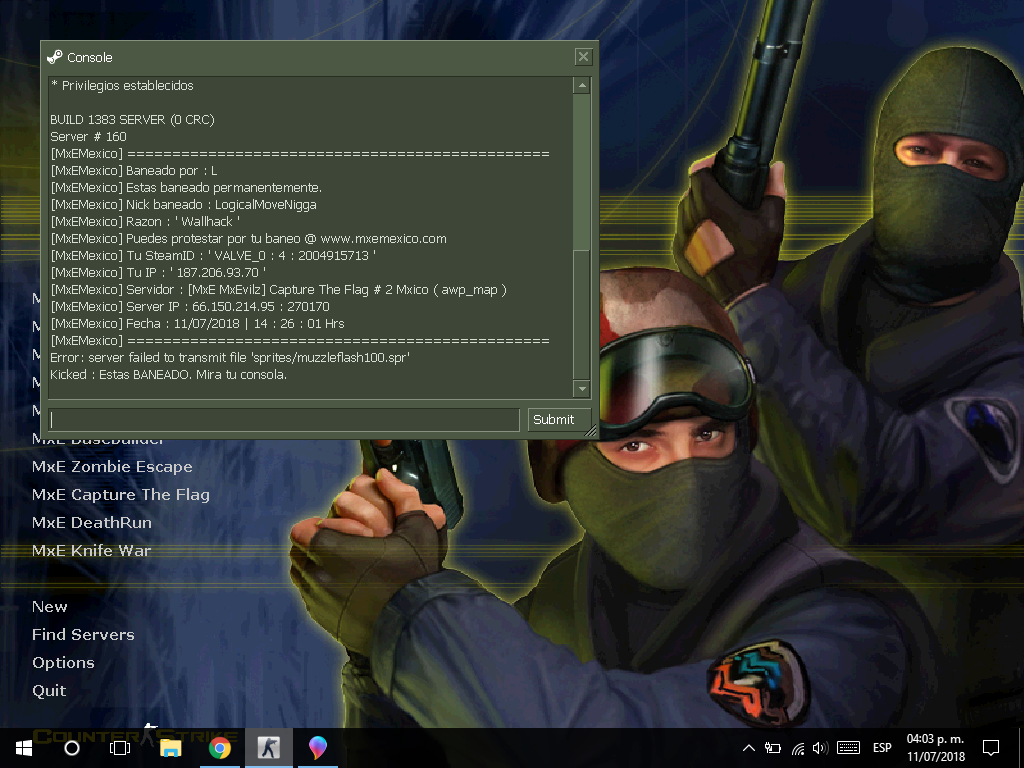Click the 'Kicked : Estas BANEADO' console line
1024x768 pixels.
[x=168, y=374]
